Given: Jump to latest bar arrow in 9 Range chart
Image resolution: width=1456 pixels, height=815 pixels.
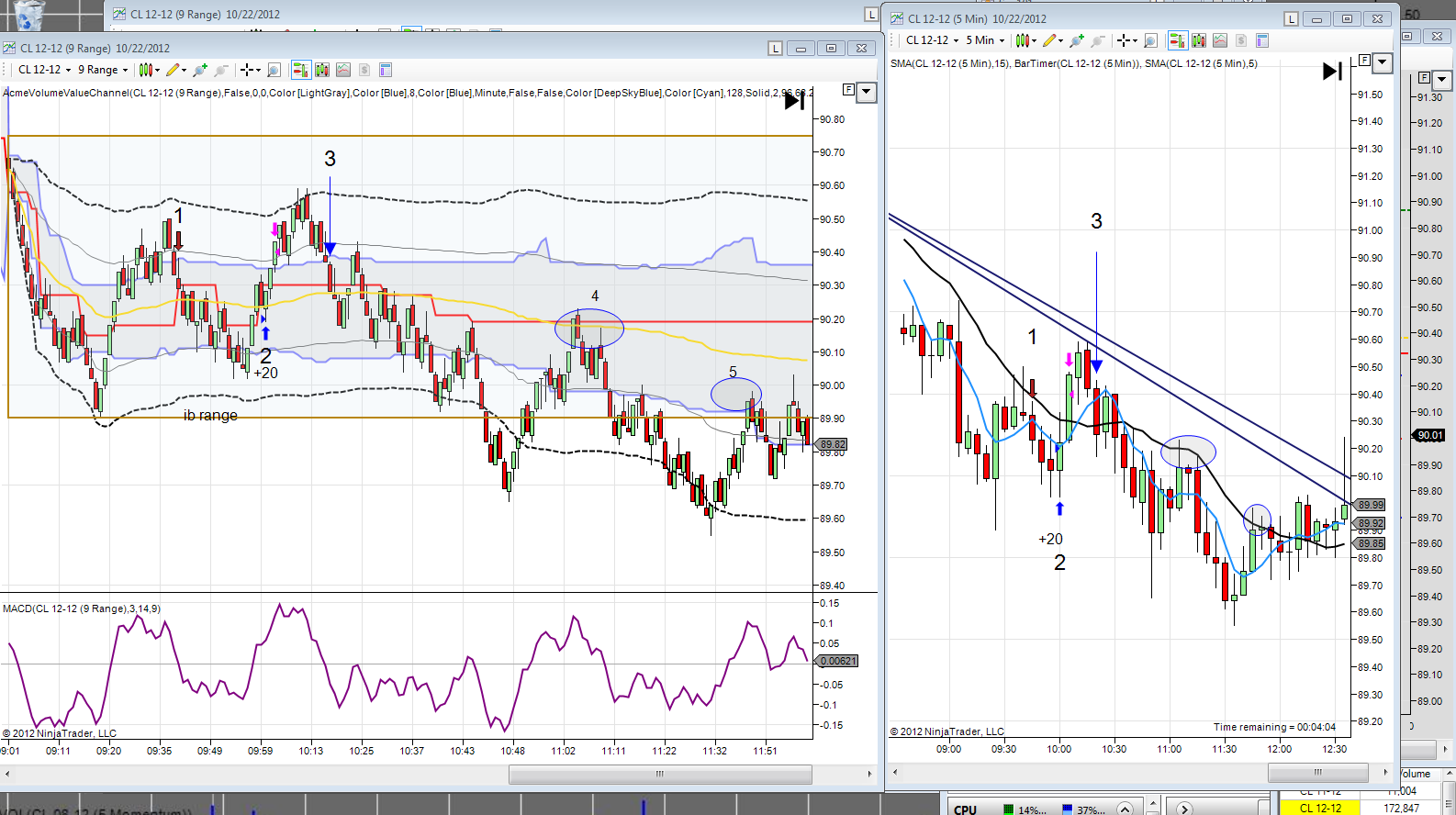Looking at the screenshot, I should click(795, 101).
